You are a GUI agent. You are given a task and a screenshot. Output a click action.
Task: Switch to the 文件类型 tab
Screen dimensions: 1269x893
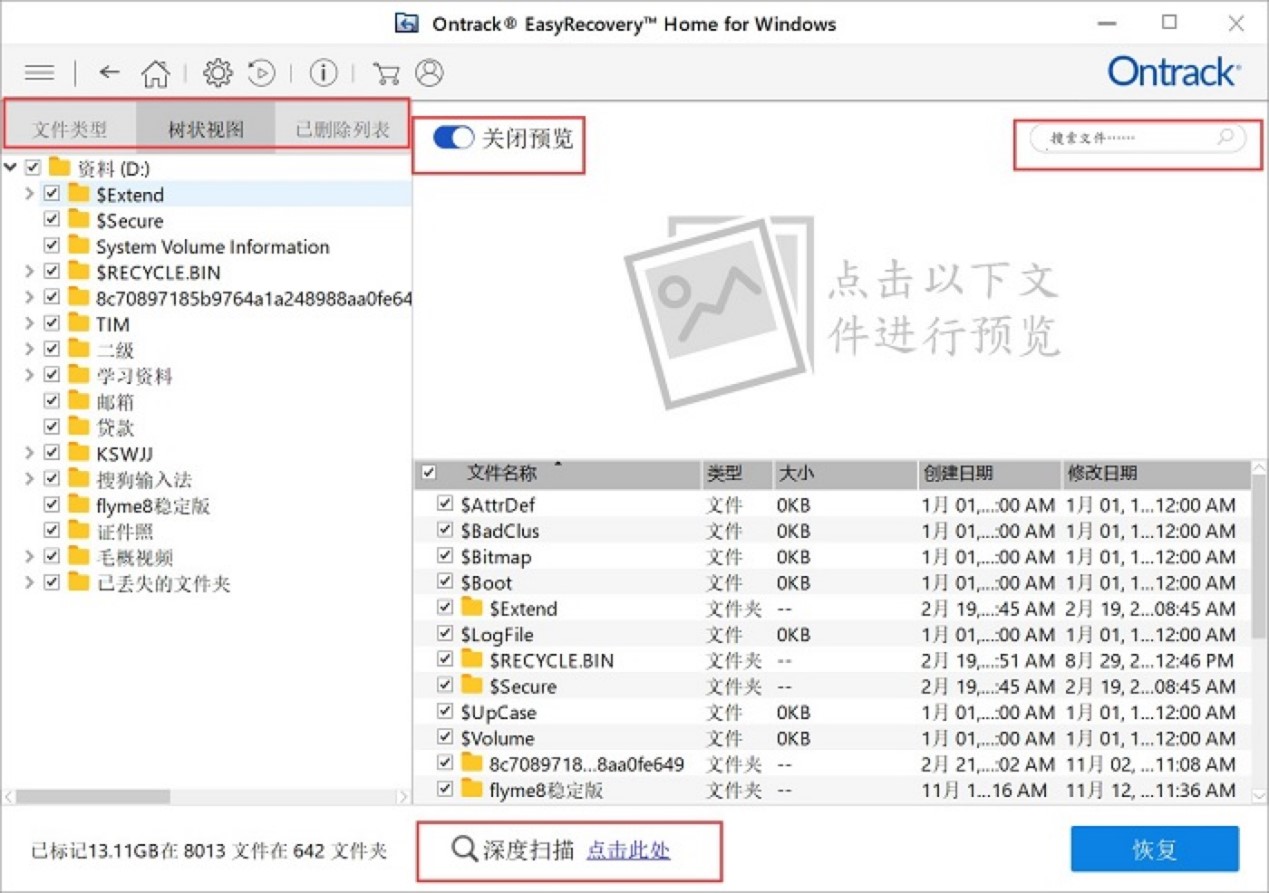coord(68,127)
